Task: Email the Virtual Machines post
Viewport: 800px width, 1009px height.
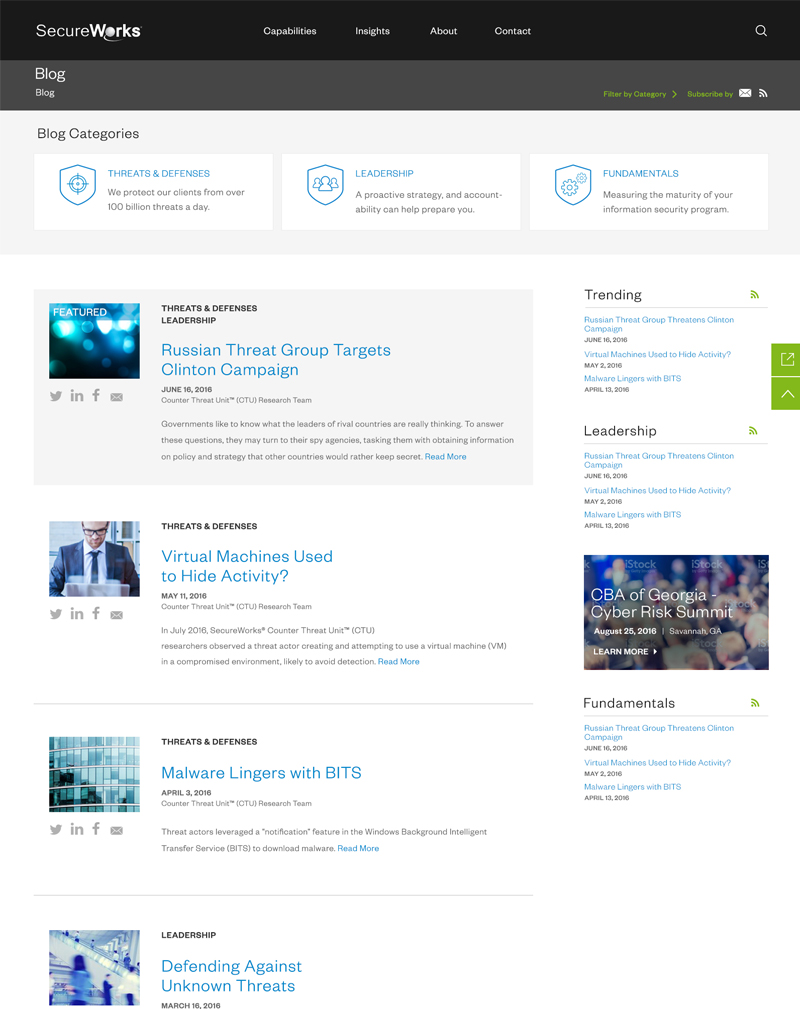Action: (x=116, y=615)
